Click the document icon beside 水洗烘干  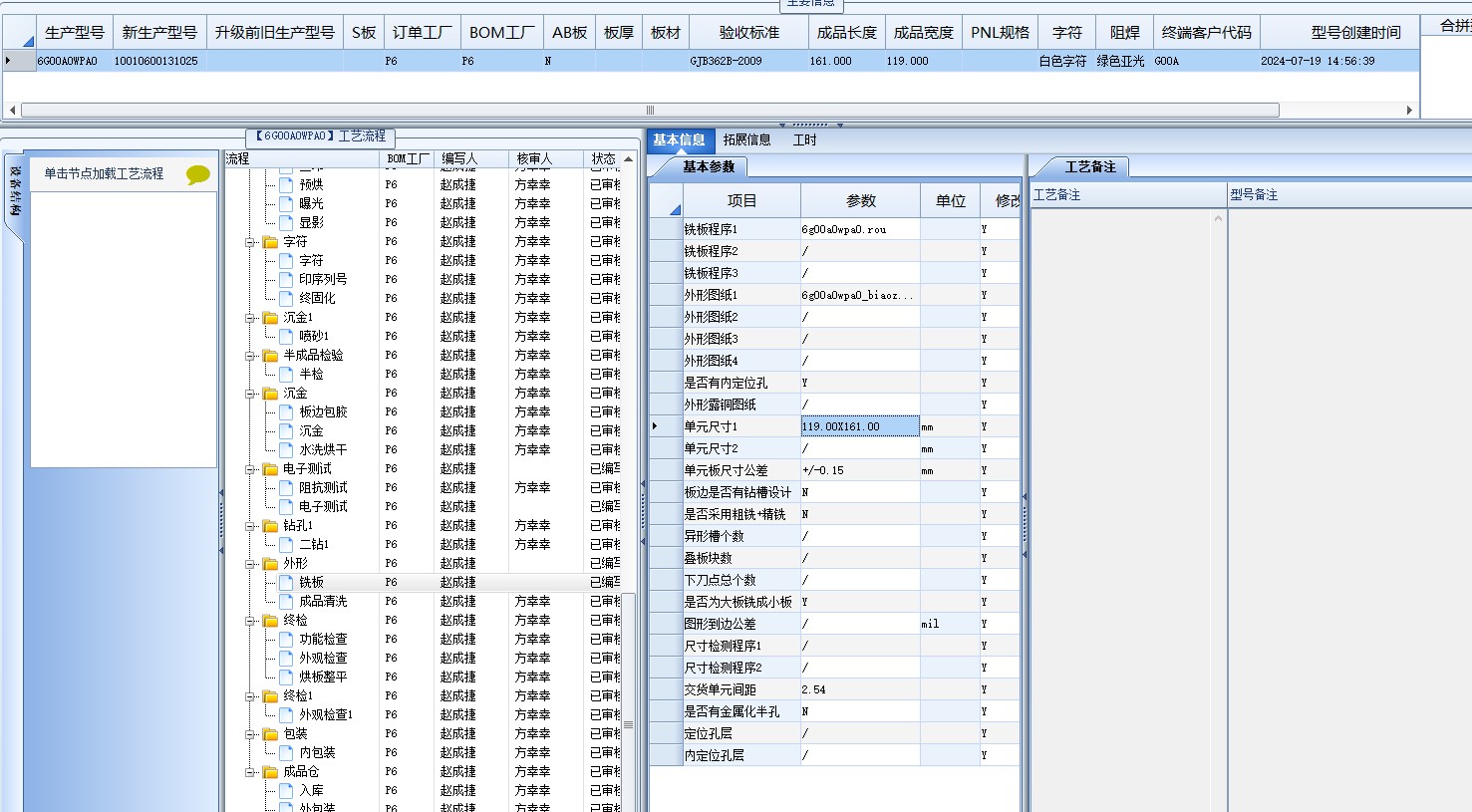point(286,449)
